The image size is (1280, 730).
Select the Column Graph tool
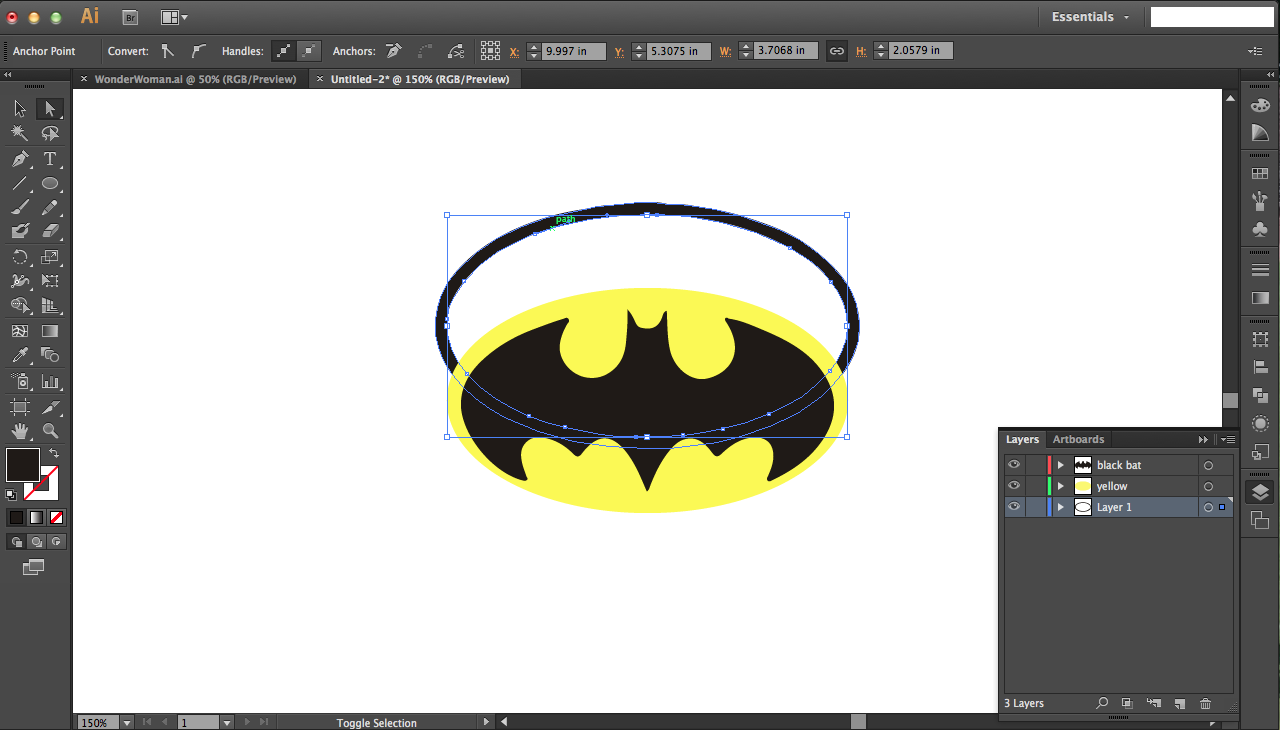click(50, 381)
